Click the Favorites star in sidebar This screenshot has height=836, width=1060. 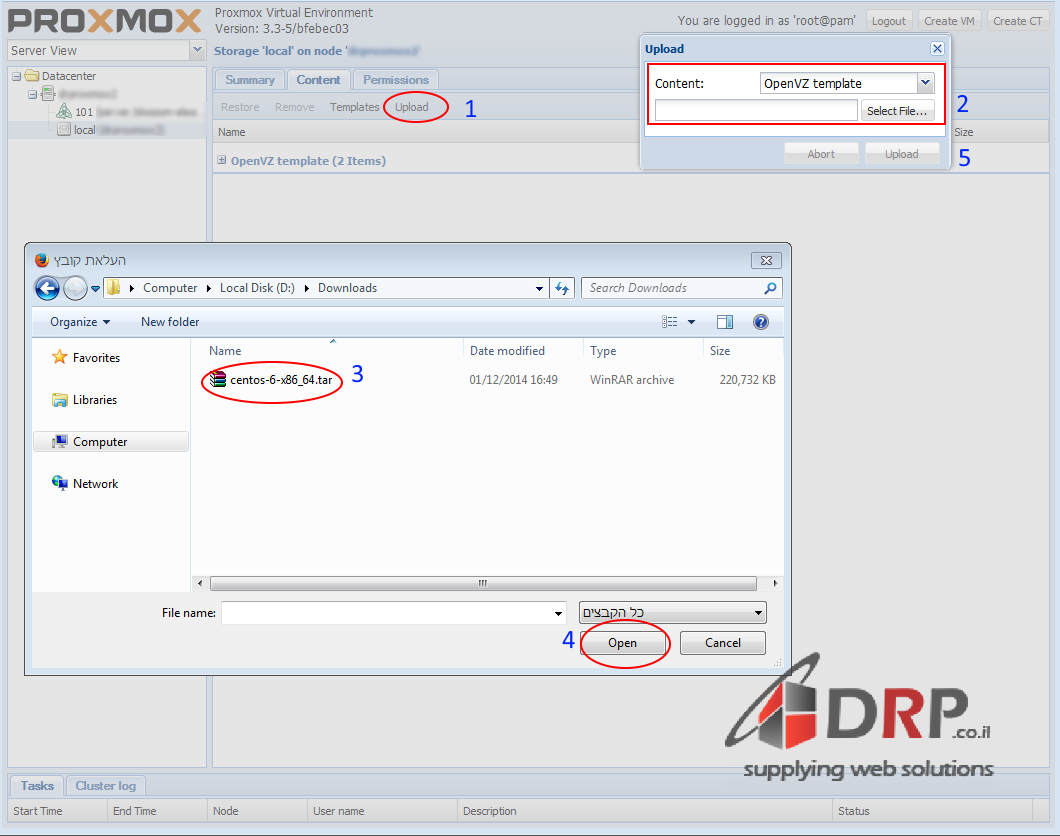coord(60,358)
